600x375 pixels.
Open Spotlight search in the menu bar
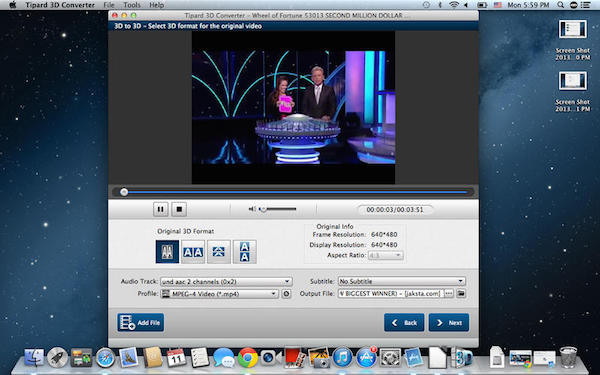[x=560, y=5]
